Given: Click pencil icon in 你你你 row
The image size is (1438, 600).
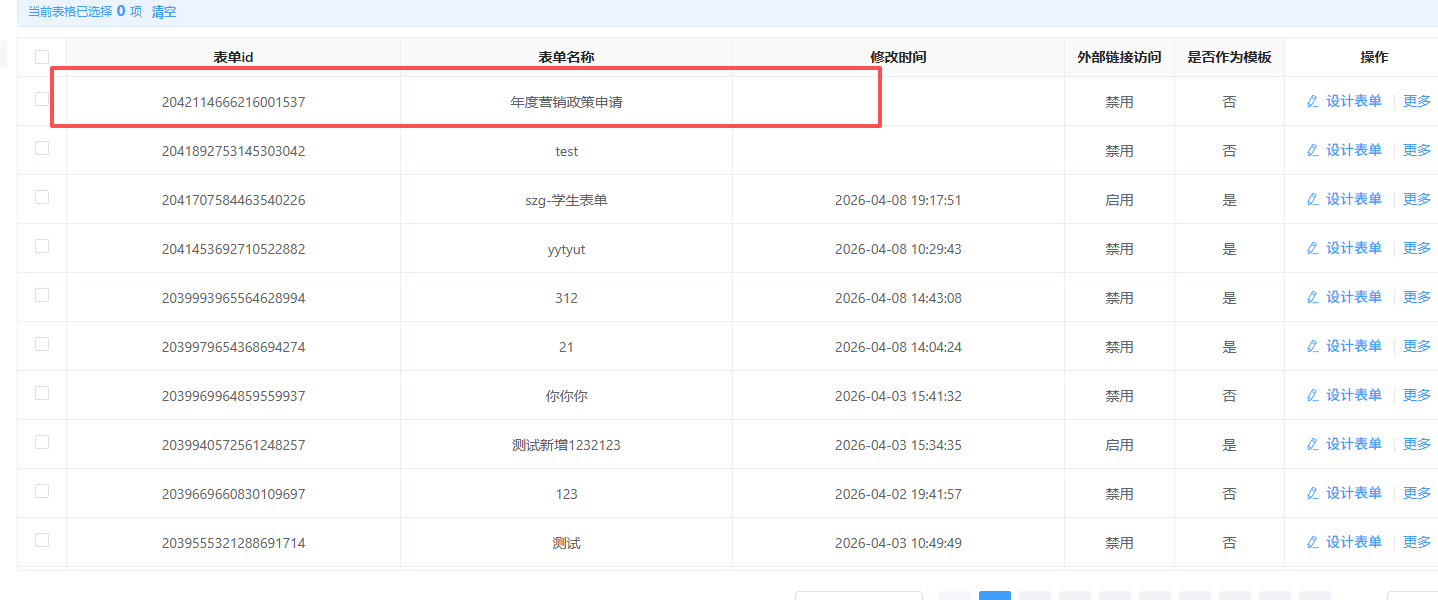Looking at the screenshot, I should 1313,395.
